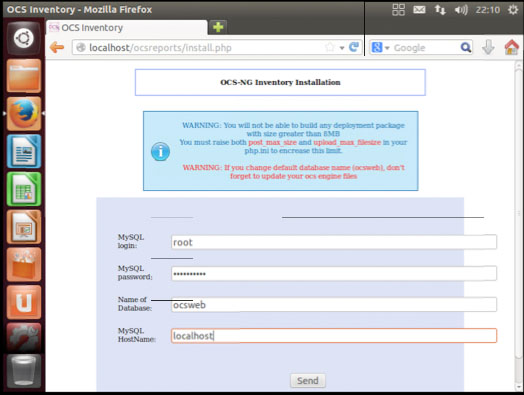The image size is (524, 395).
Task: Open the URL history dropdown arrow
Action: [342, 48]
